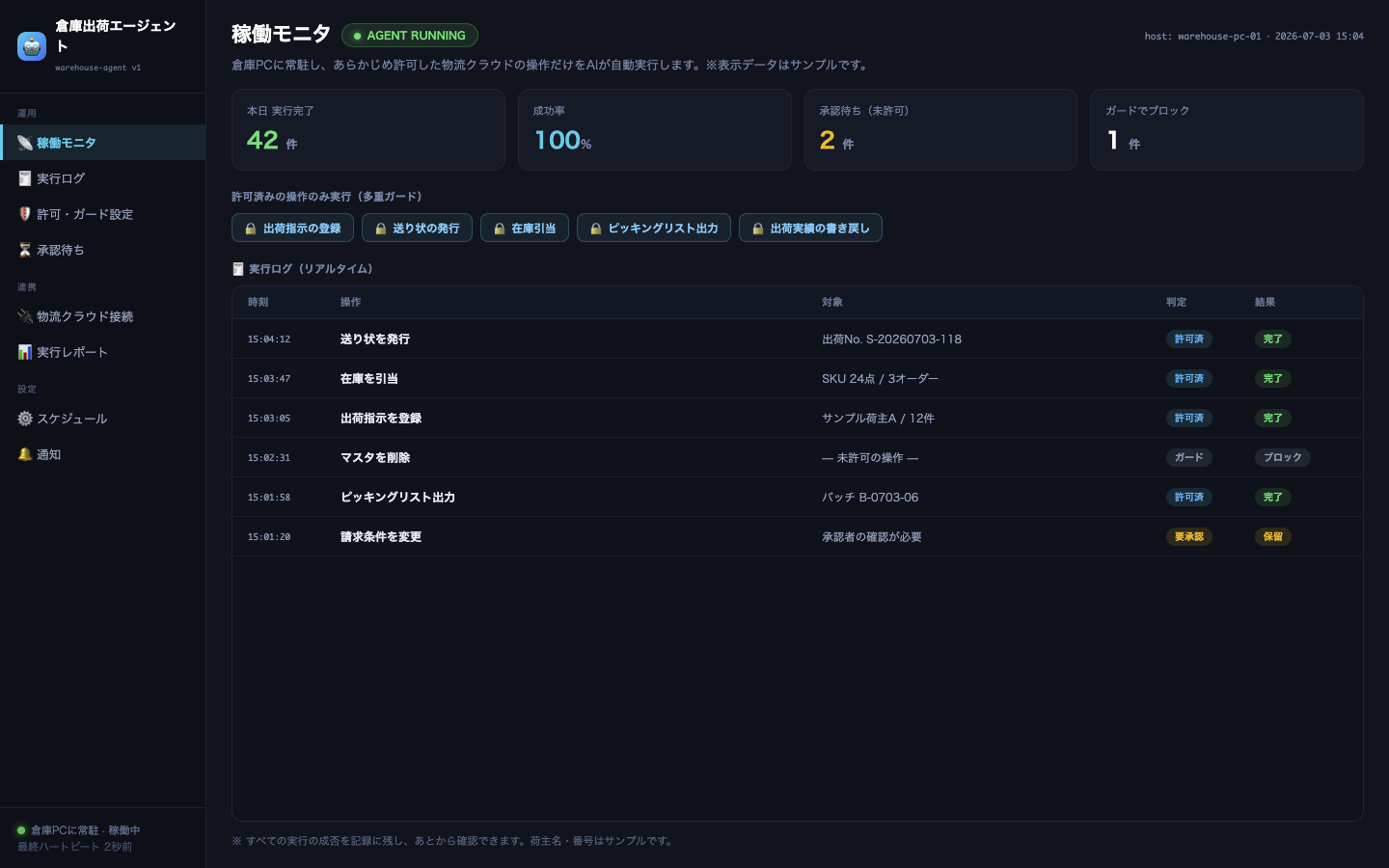Click the SKU 24点 / 3オーダー cell

880,379
